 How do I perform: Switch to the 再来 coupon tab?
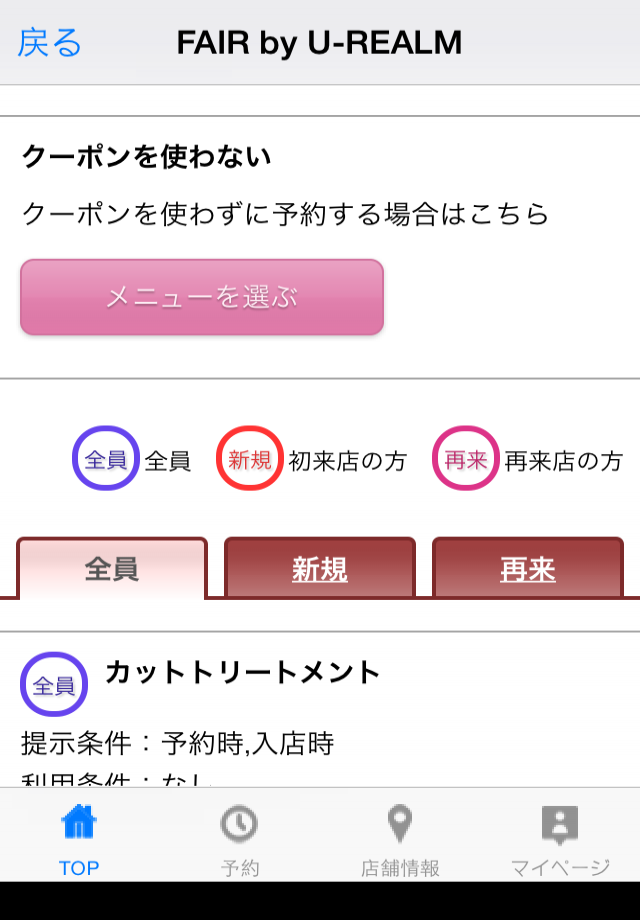tap(527, 568)
